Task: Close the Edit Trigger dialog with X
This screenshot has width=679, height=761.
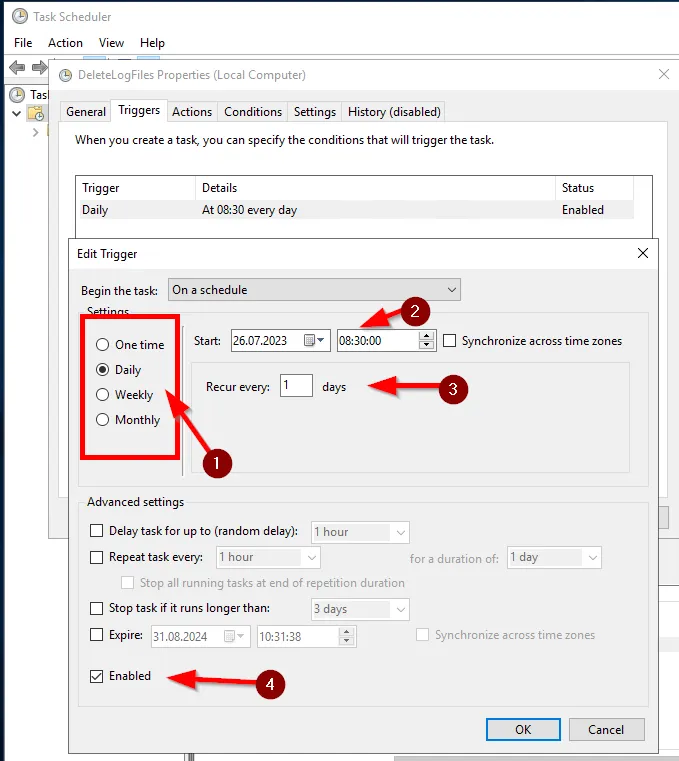Action: (643, 254)
